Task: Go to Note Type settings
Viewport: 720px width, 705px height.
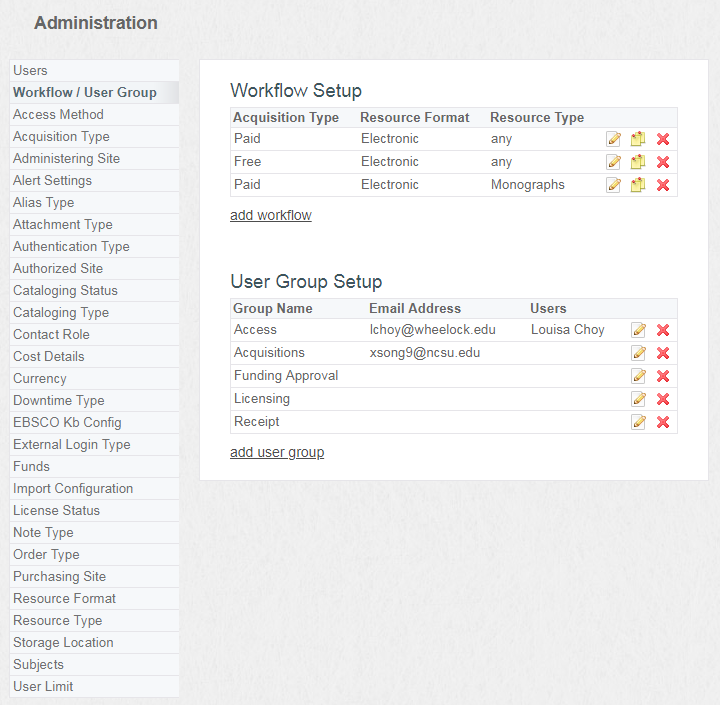Action: [x=94, y=533]
